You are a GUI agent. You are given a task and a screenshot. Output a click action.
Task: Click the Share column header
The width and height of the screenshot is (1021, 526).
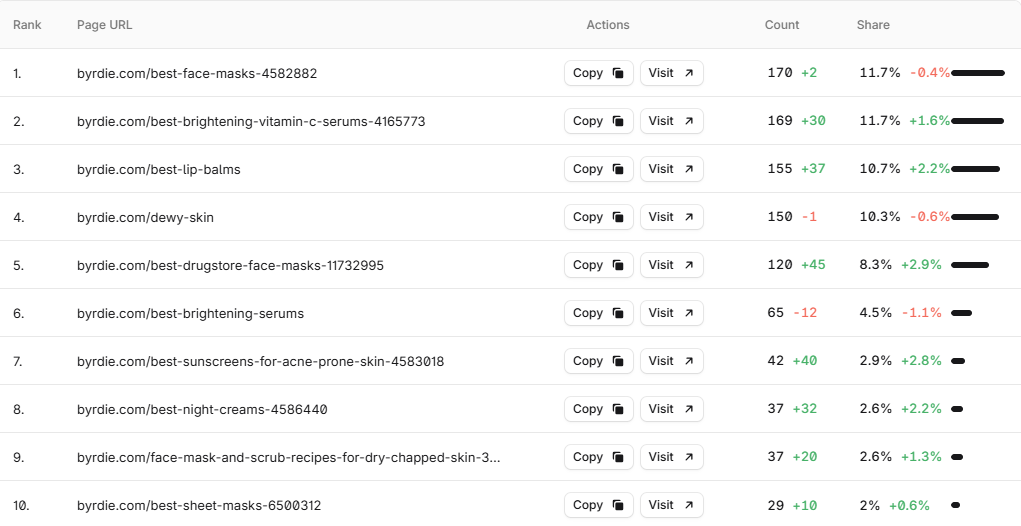873,25
